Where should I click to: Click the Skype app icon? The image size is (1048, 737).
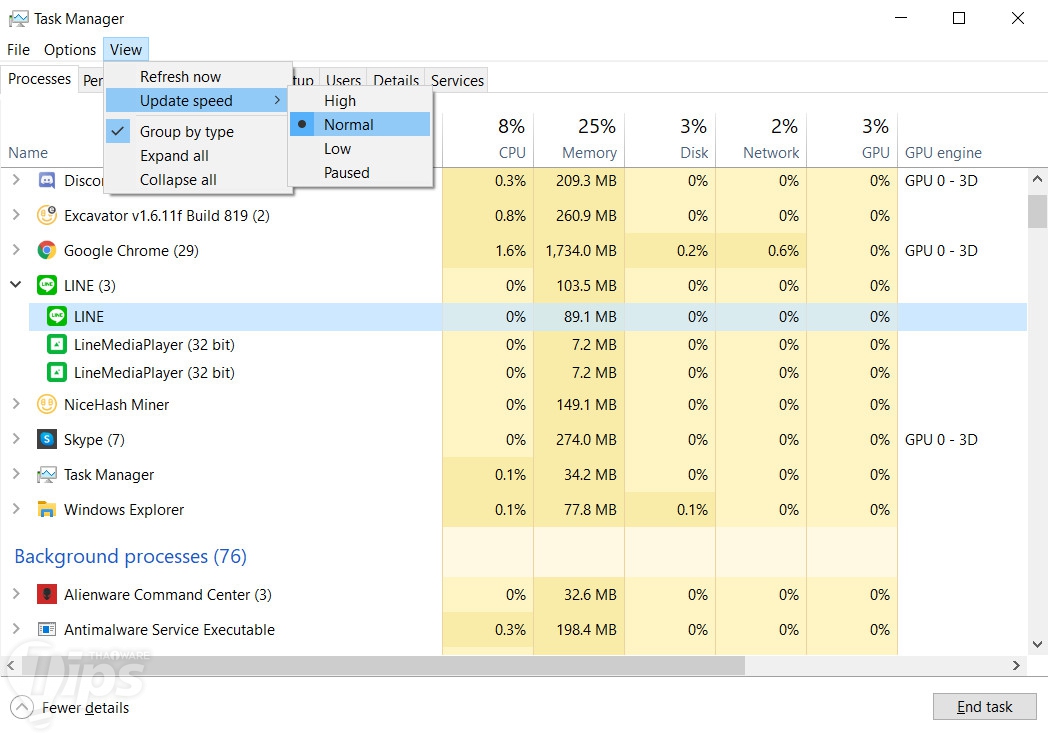point(47,440)
